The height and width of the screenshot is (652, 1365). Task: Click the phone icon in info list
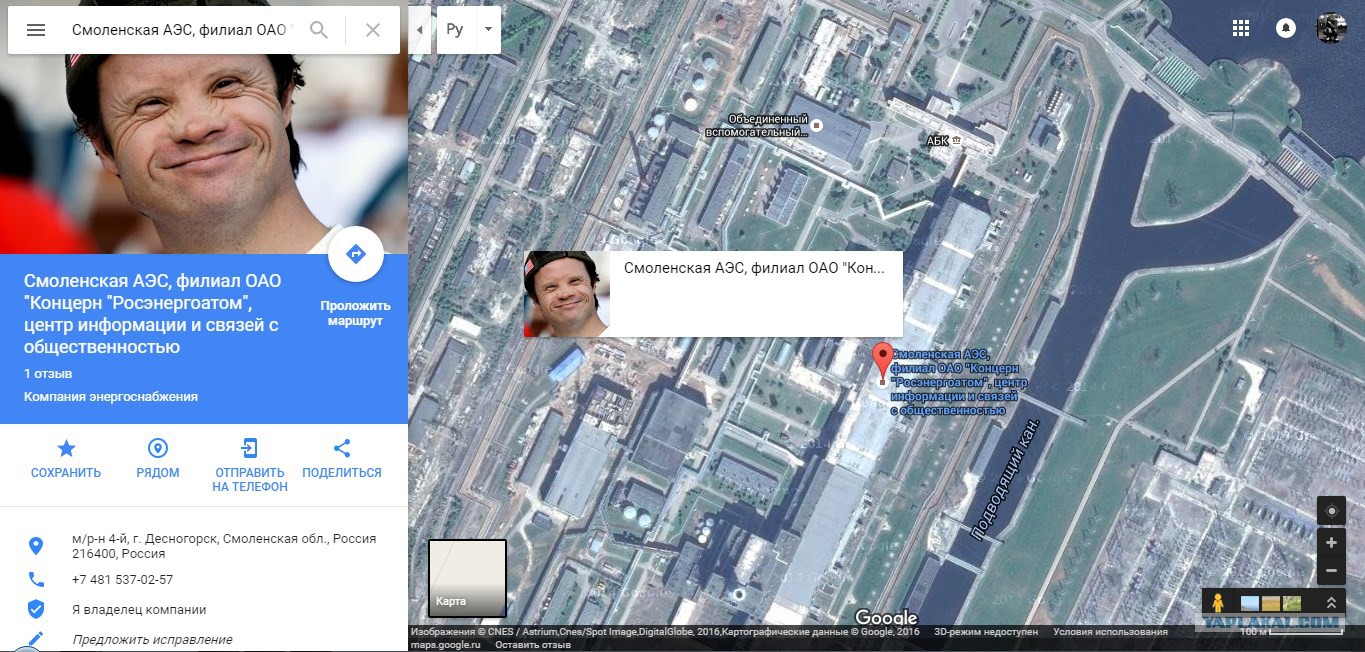[x=36, y=579]
